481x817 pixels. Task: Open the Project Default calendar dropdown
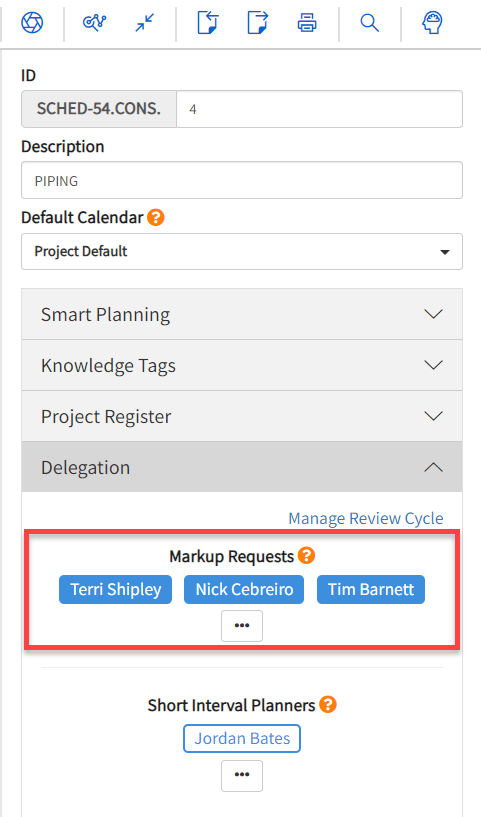(242, 252)
